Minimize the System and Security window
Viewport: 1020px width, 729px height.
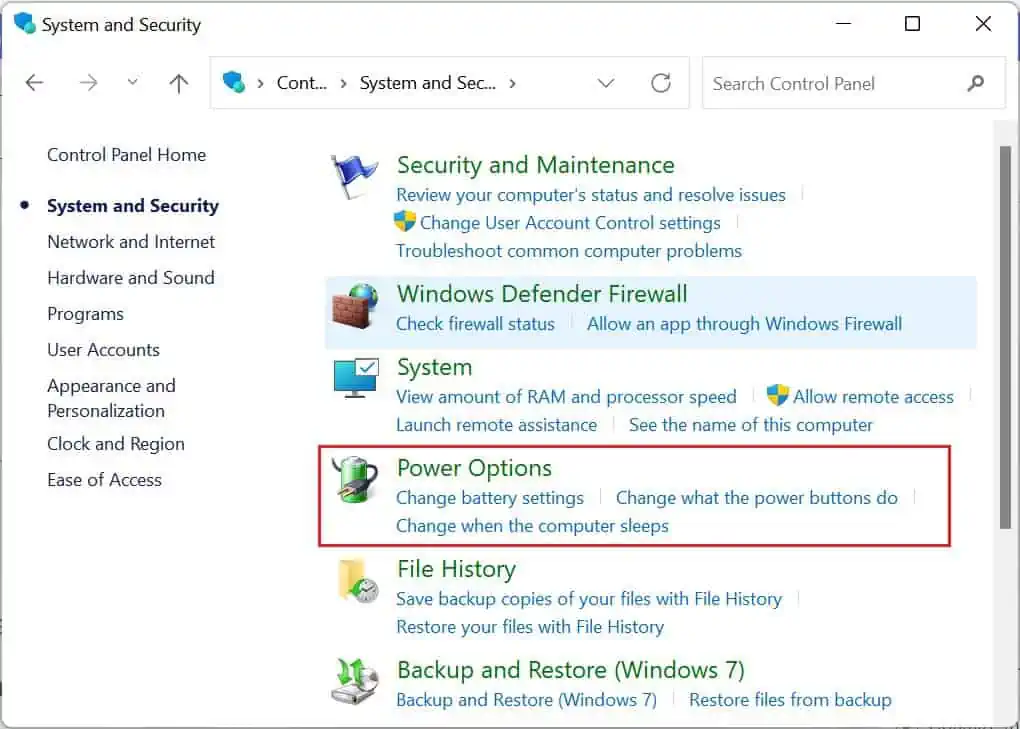click(x=844, y=24)
